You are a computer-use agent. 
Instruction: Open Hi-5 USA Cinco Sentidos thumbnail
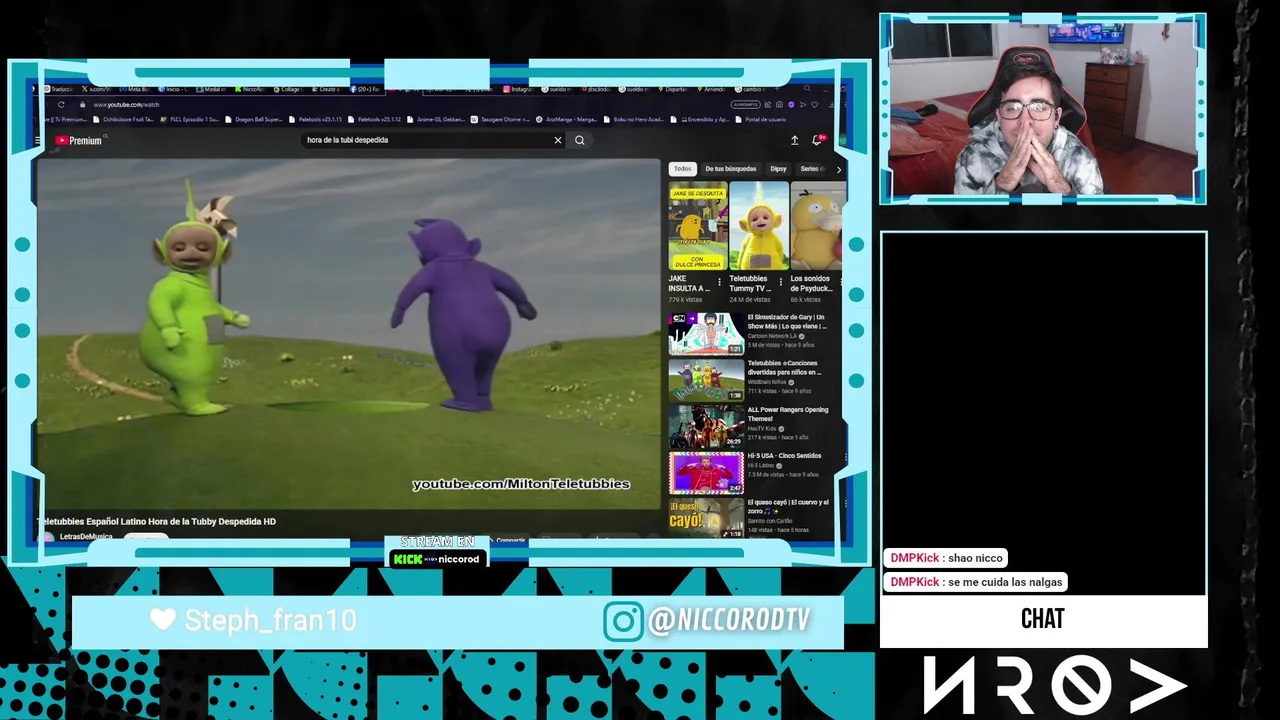click(706, 473)
